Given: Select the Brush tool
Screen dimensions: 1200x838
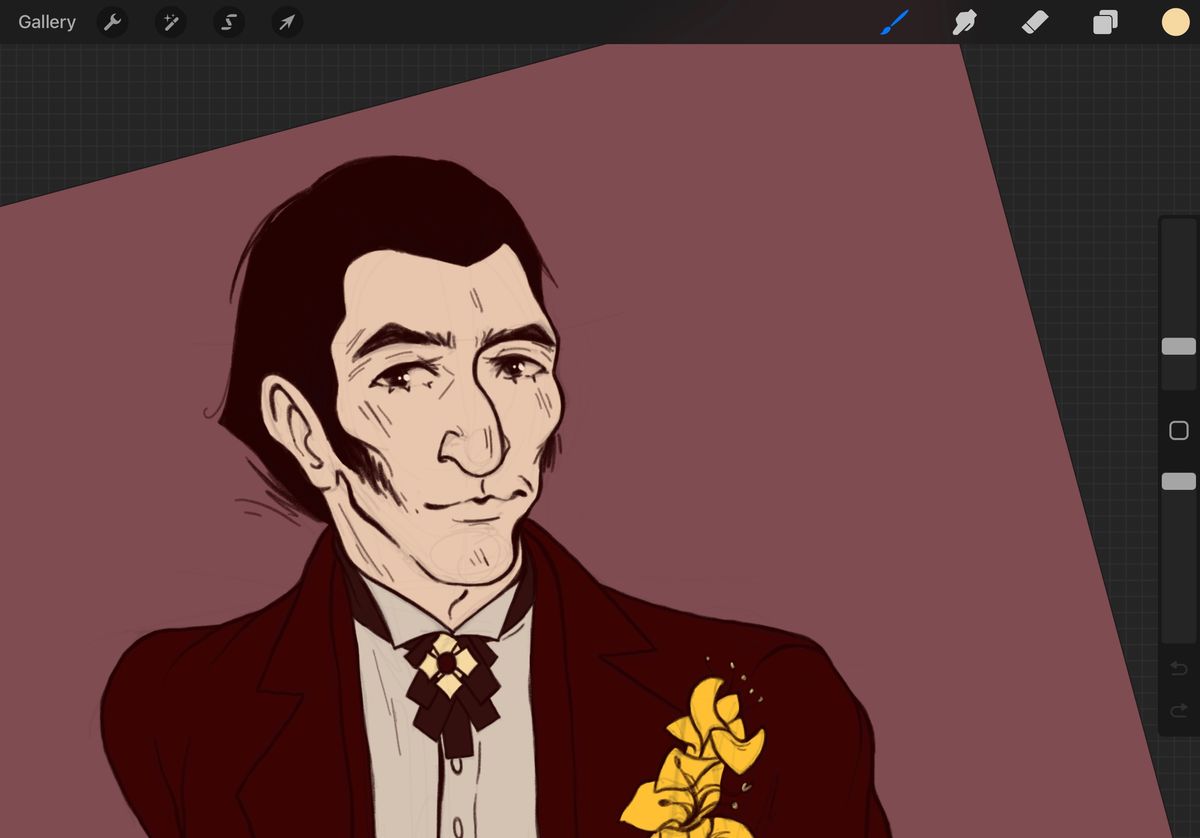Looking at the screenshot, I should (894, 22).
